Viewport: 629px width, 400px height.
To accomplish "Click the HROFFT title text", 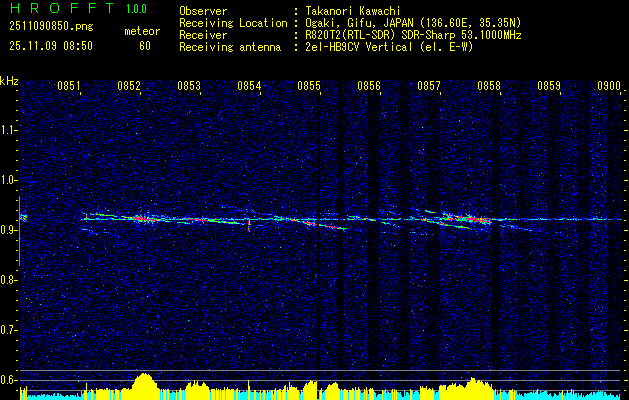I will [62, 8].
